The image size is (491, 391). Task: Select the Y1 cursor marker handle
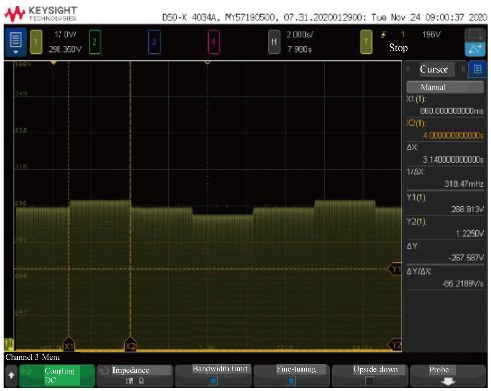pos(395,269)
